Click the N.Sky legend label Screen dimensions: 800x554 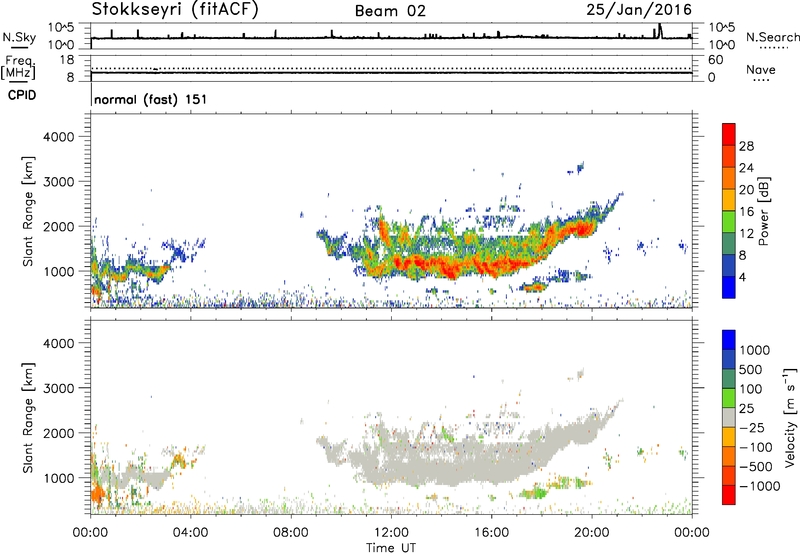(19, 37)
